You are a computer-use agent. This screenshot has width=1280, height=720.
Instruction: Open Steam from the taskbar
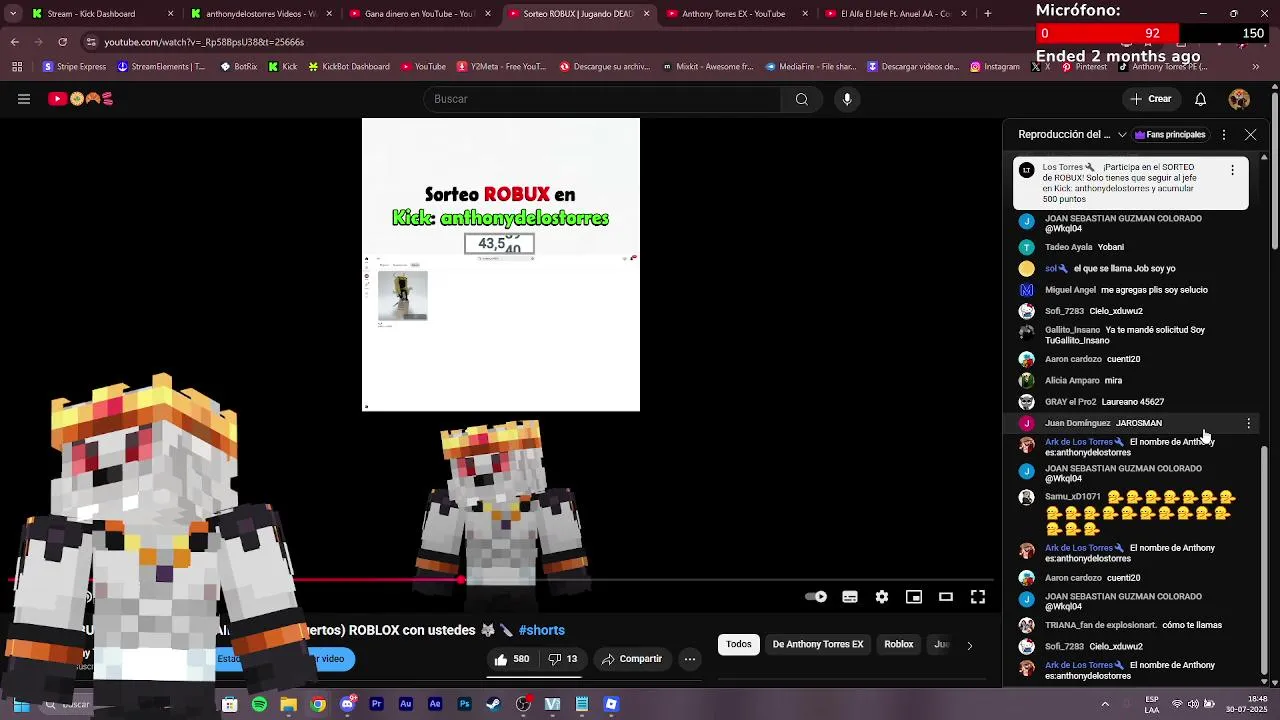pyautogui.click(x=493, y=704)
